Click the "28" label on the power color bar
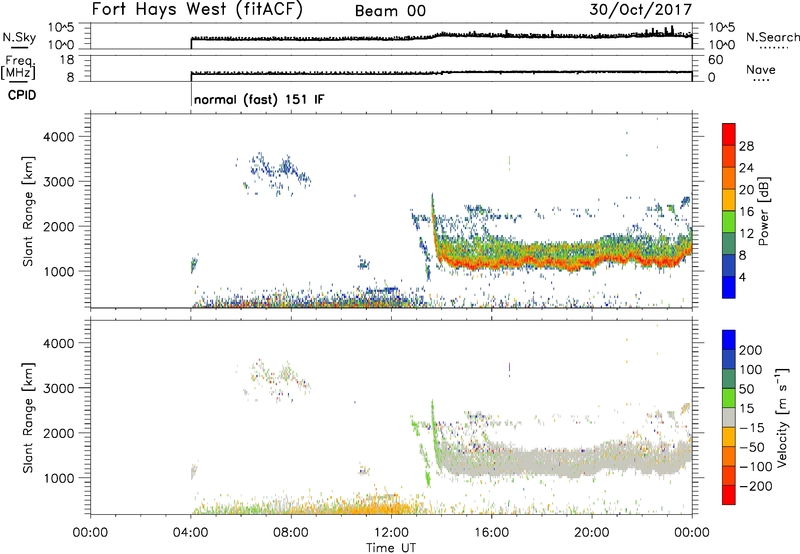Viewport: 800px width, 554px height. tap(746, 146)
